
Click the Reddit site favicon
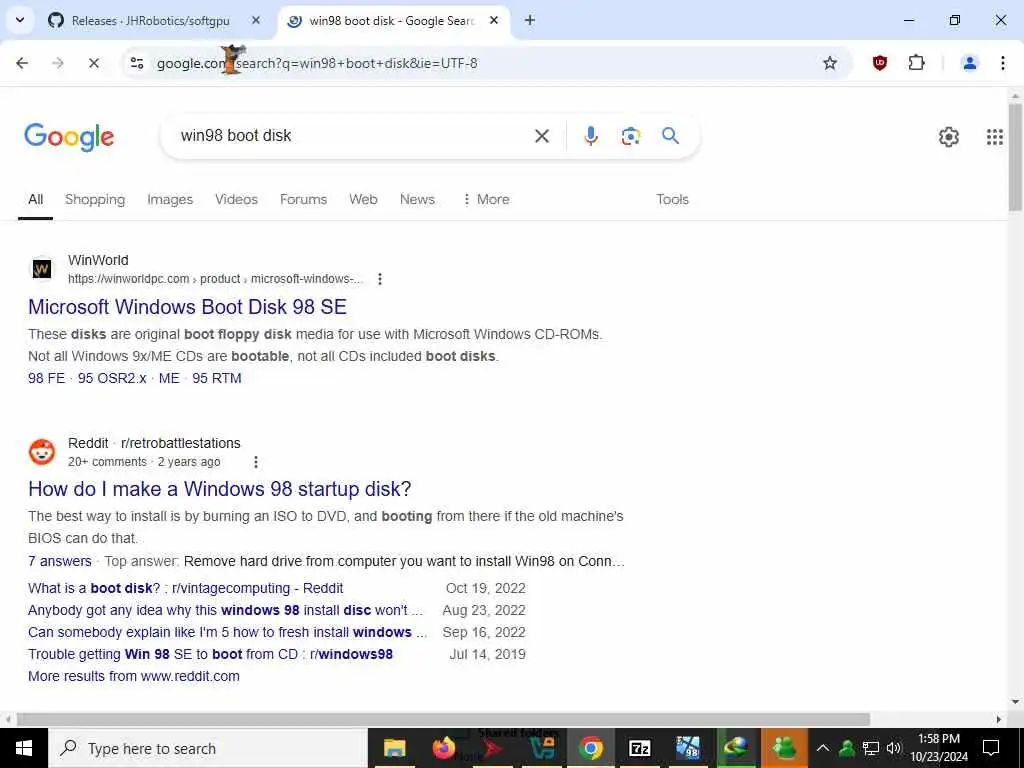point(42,452)
